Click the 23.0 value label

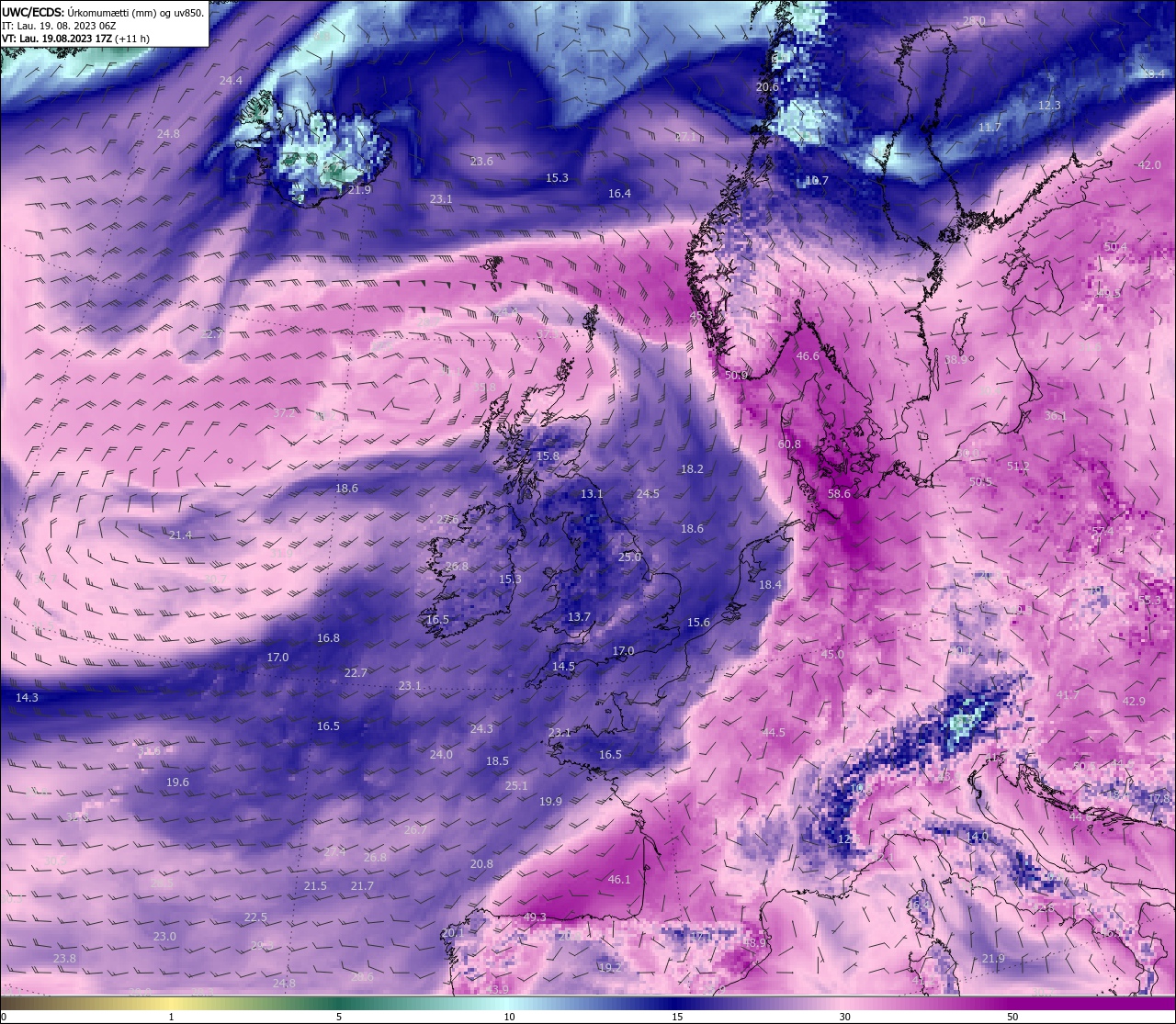[x=164, y=937]
